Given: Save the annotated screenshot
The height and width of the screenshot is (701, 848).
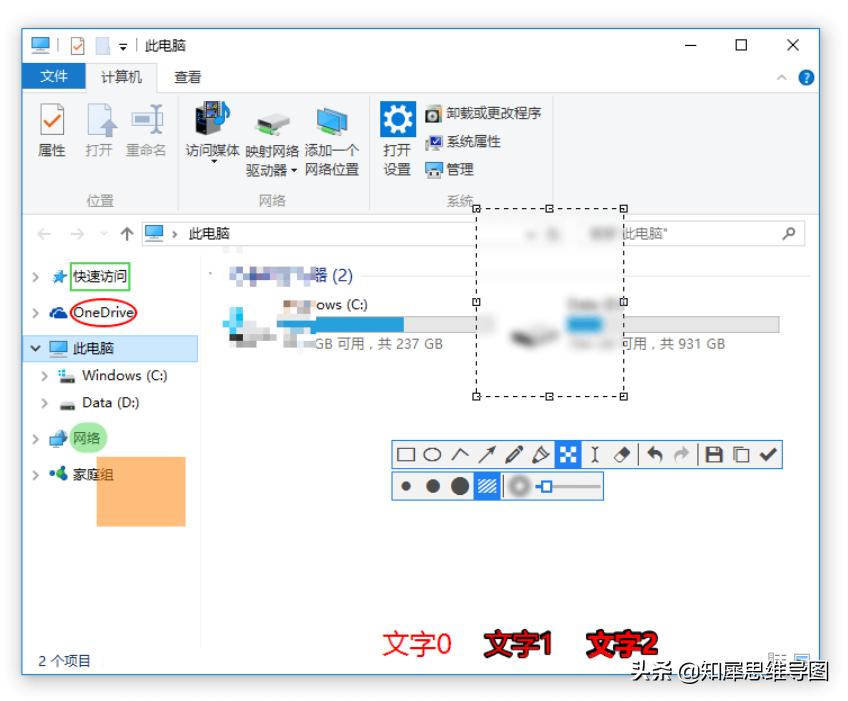Looking at the screenshot, I should pos(713,454).
